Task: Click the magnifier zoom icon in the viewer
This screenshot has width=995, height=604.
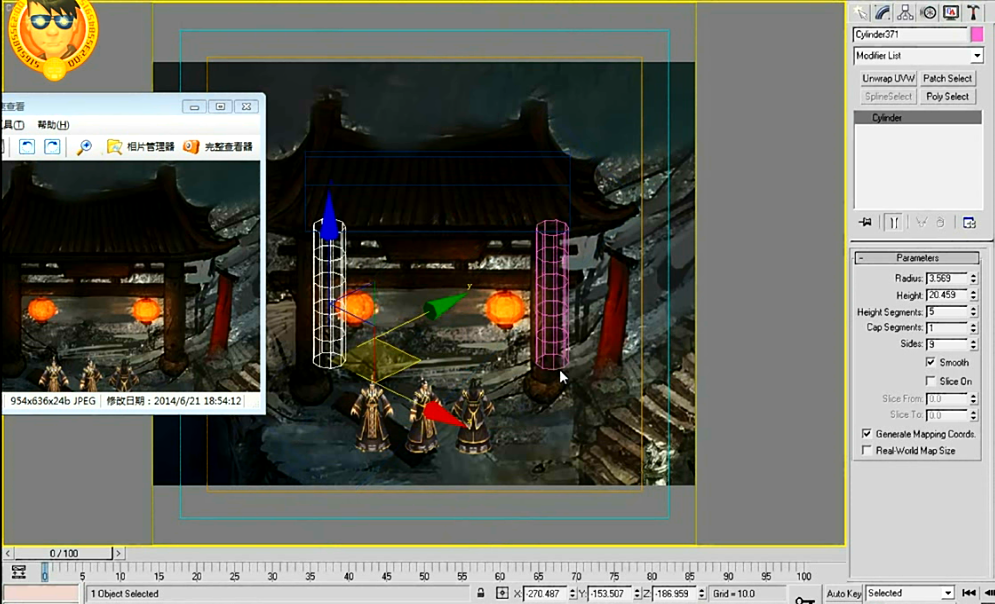Action: [x=84, y=147]
